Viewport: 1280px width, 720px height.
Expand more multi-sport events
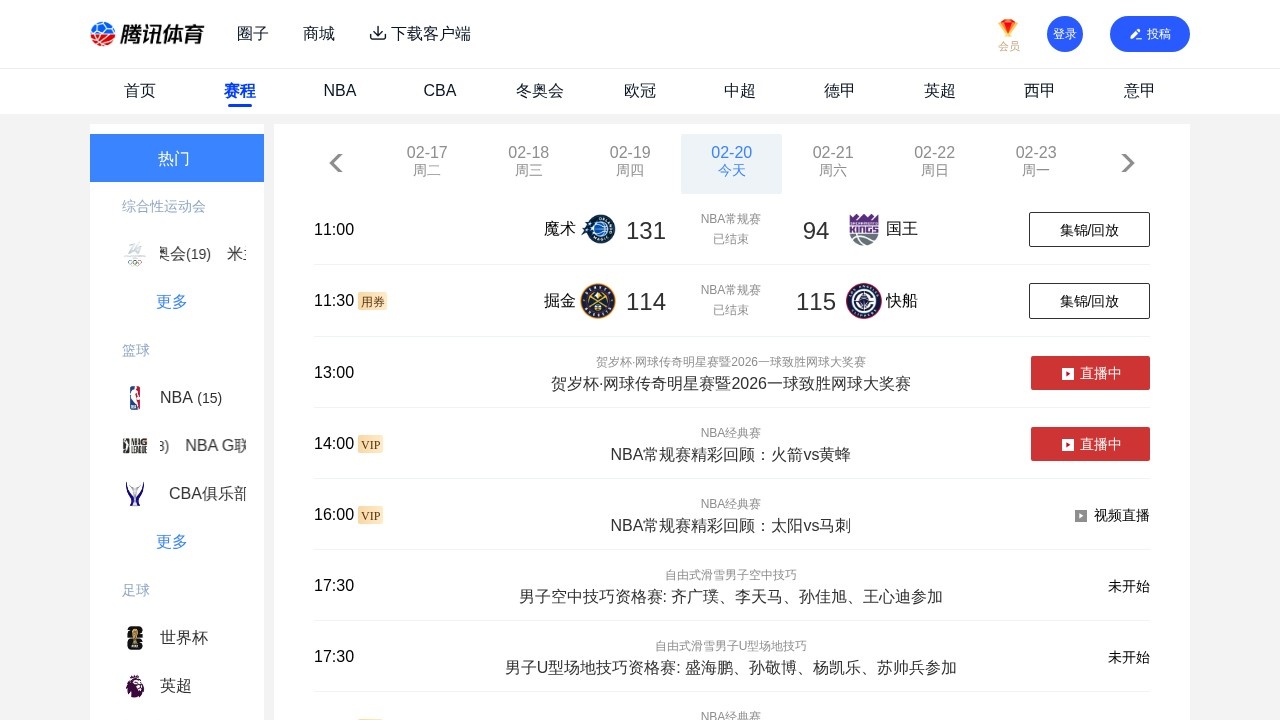click(x=172, y=302)
